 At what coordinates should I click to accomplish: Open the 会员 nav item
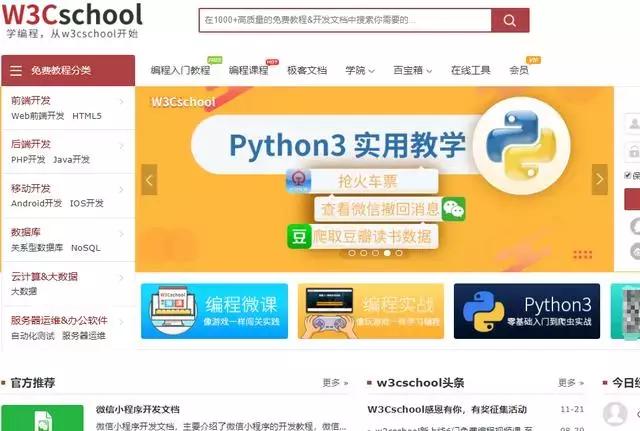pos(519,71)
